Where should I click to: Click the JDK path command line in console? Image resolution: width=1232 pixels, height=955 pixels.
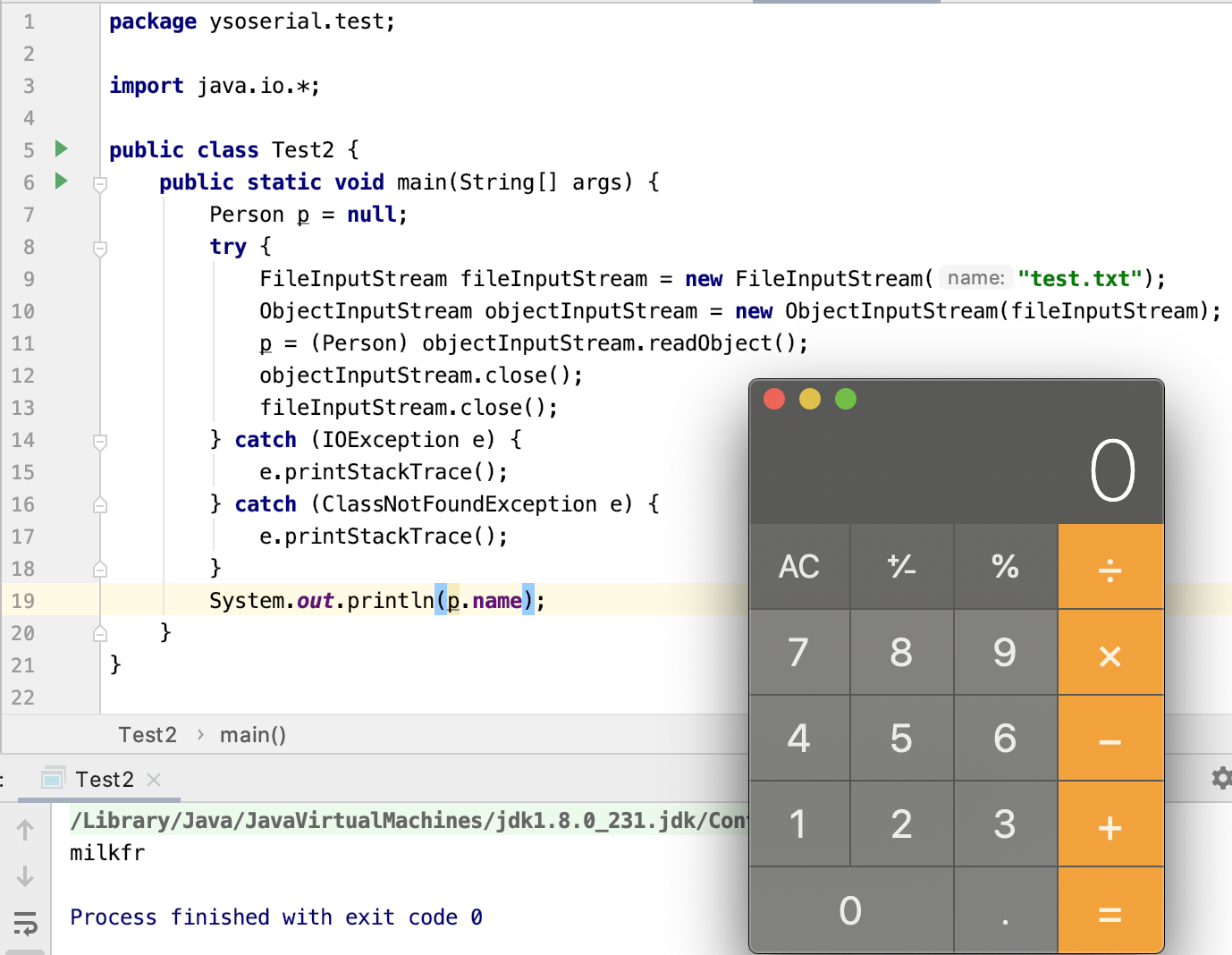(x=409, y=821)
